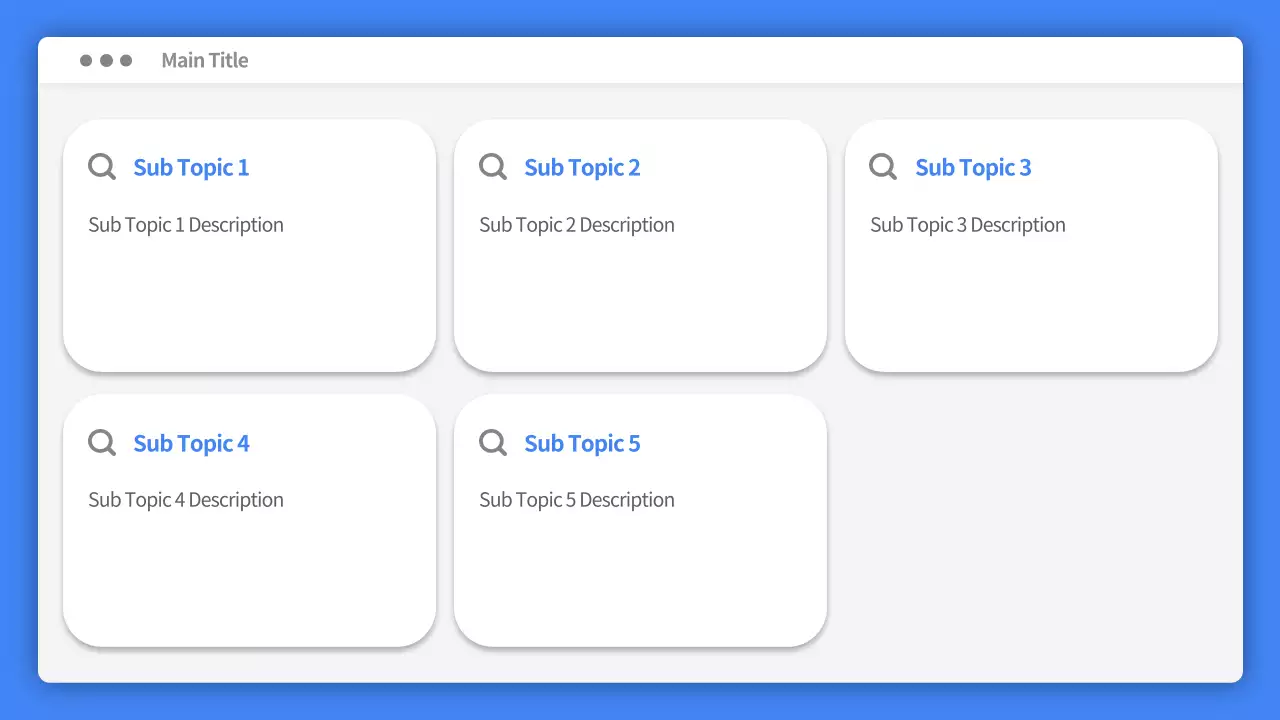
Task: Click the leftmost window dot in title bar
Action: pos(86,61)
